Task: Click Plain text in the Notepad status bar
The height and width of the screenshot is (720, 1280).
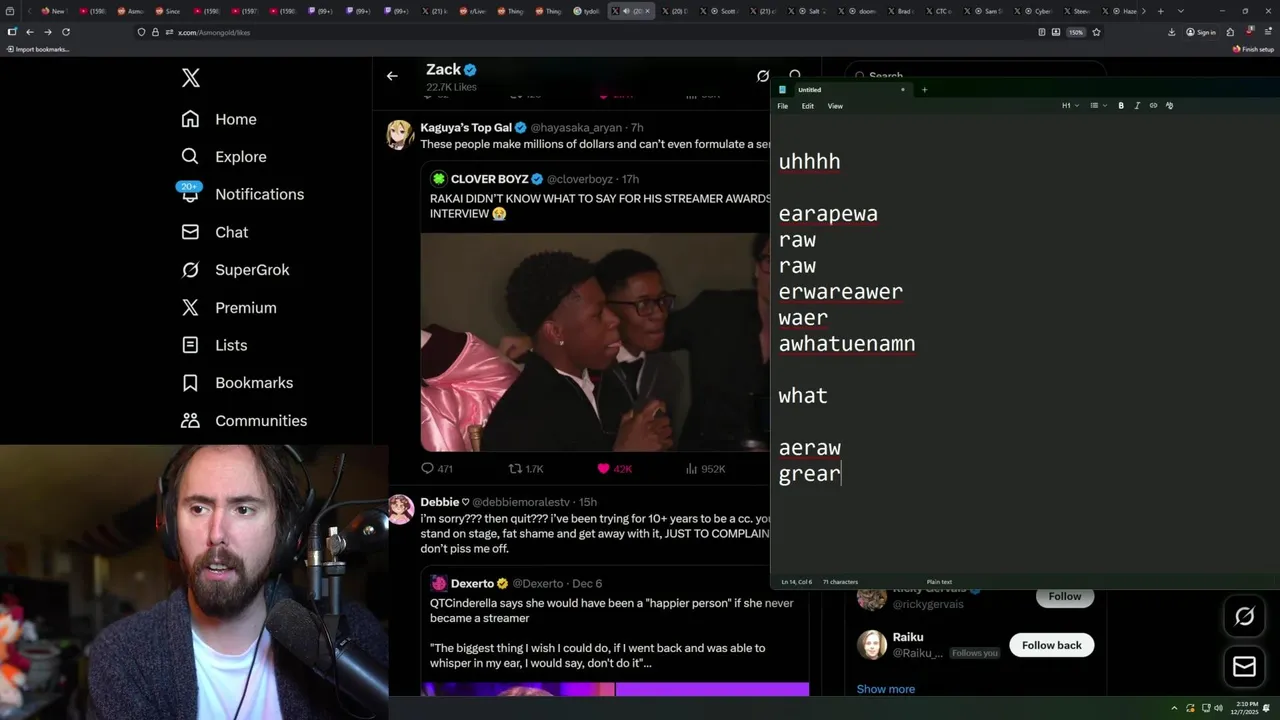Action: tap(939, 582)
